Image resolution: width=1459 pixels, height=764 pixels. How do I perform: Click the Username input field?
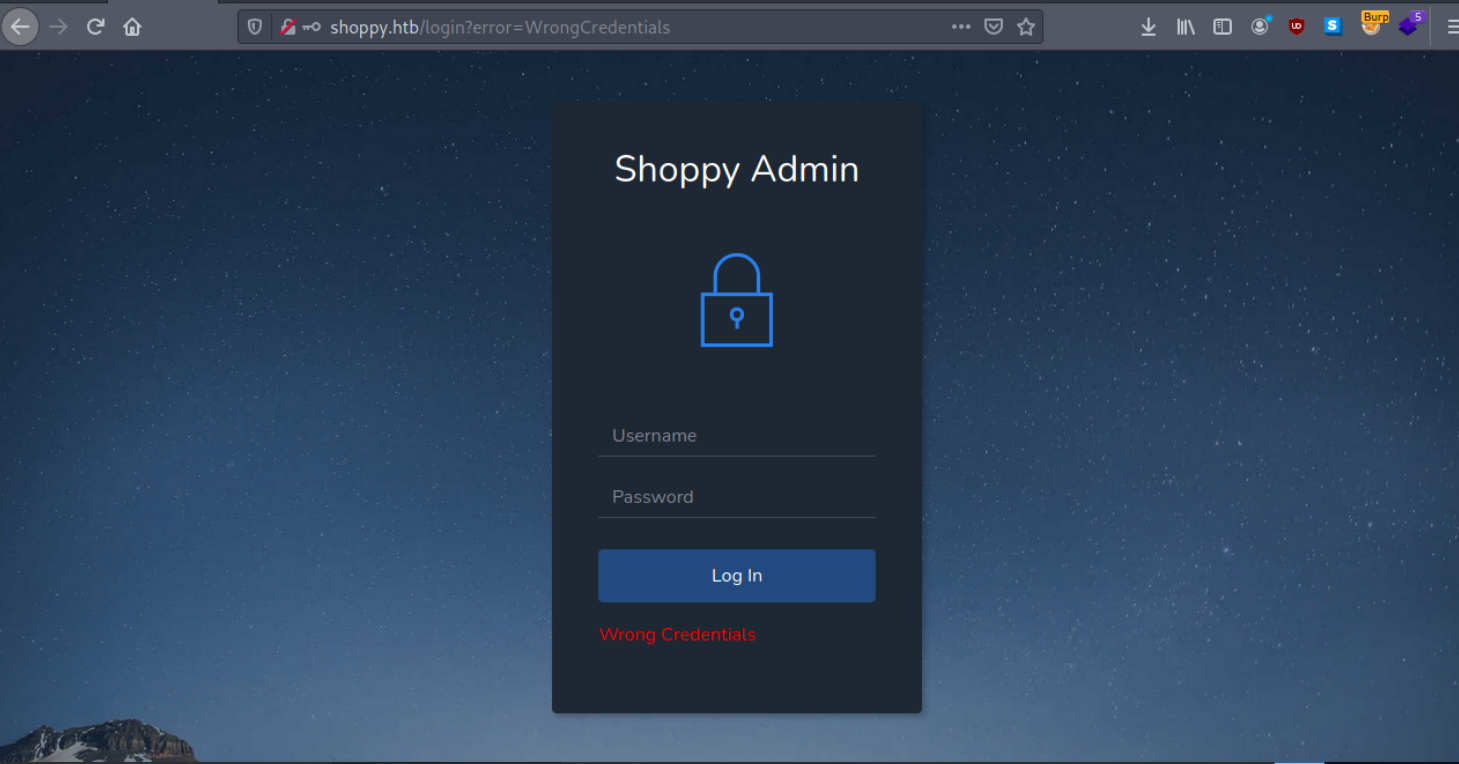[x=737, y=436]
